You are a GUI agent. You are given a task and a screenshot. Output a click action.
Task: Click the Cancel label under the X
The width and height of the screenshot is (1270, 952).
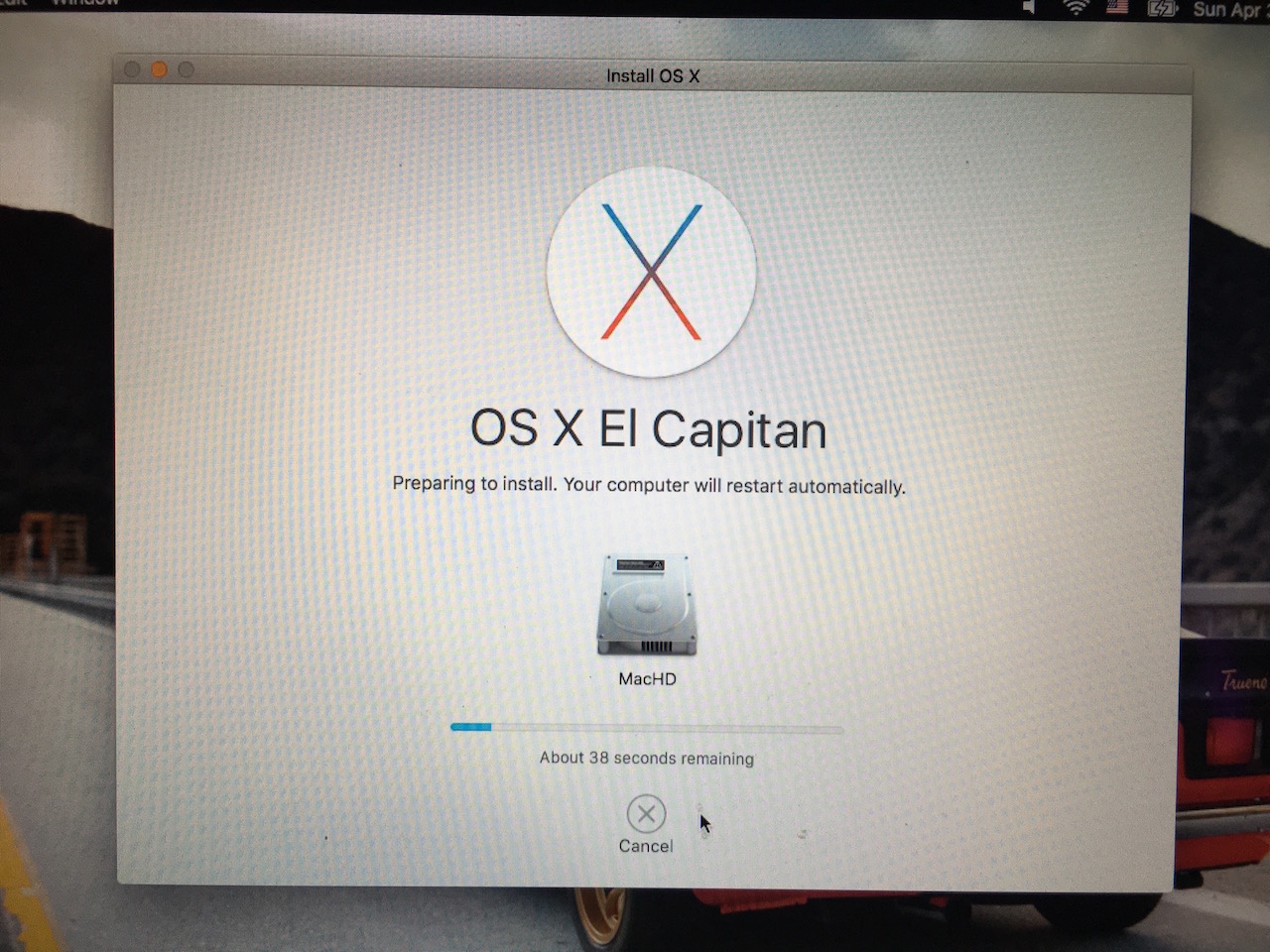[646, 846]
